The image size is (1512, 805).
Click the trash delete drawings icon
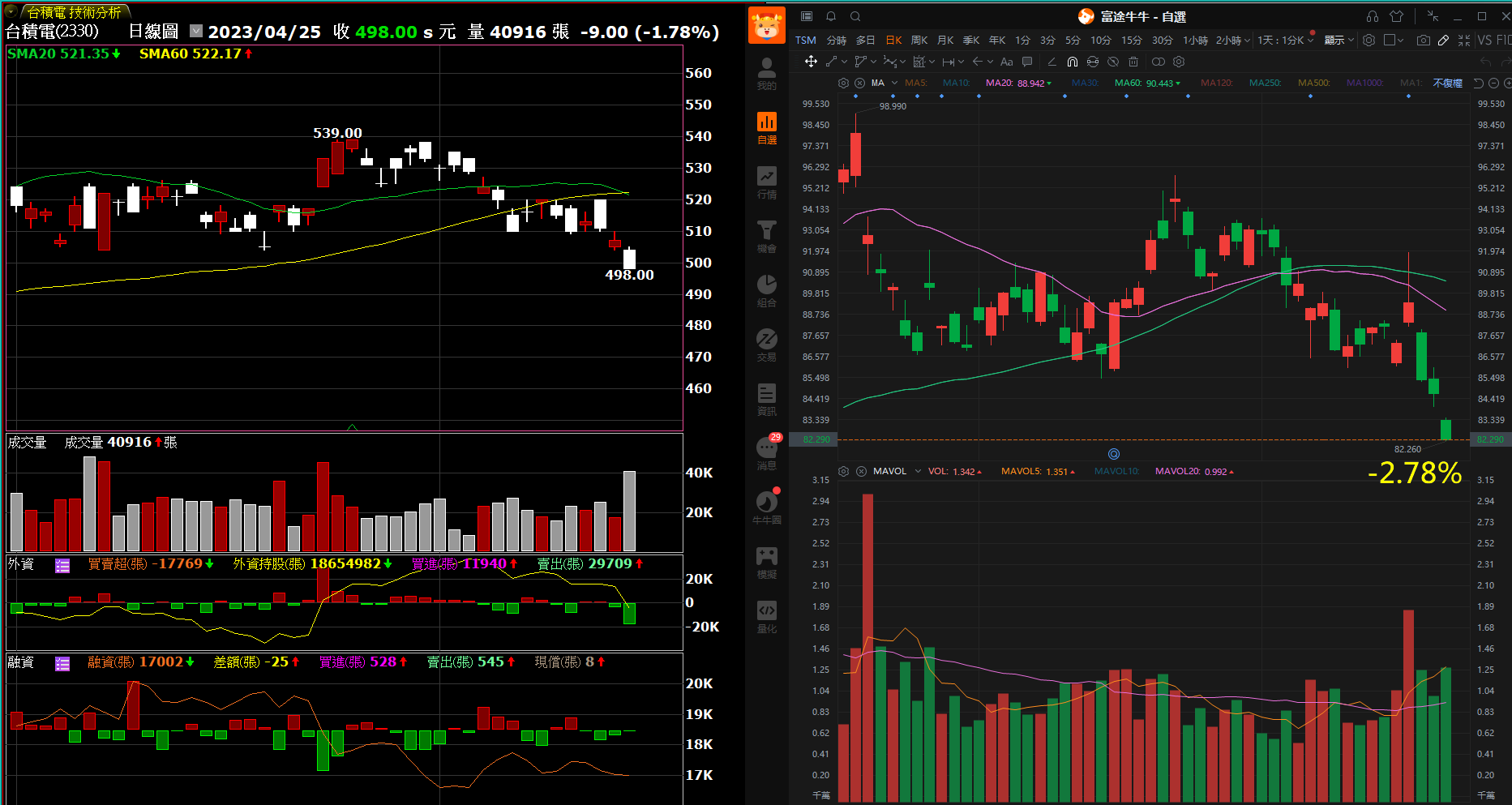point(1133,62)
